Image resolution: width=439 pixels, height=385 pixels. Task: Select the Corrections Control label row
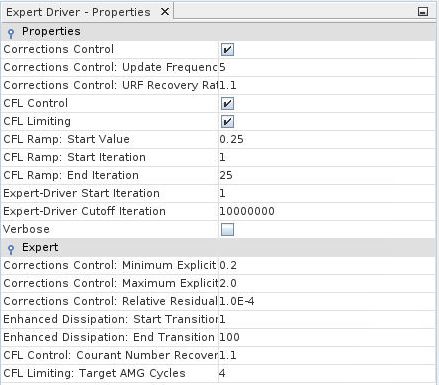[59, 49]
